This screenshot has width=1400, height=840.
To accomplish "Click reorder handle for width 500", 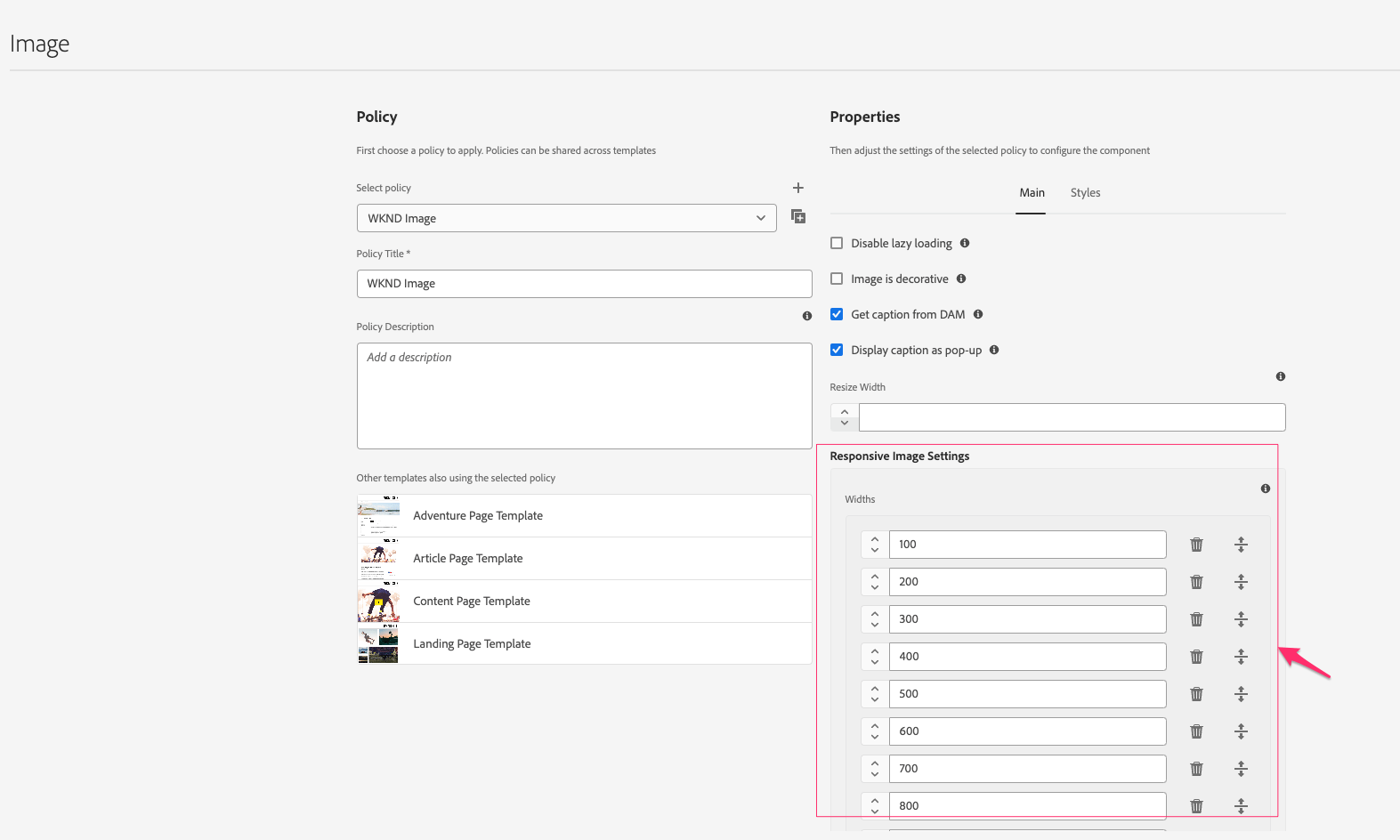I will [x=1242, y=694].
